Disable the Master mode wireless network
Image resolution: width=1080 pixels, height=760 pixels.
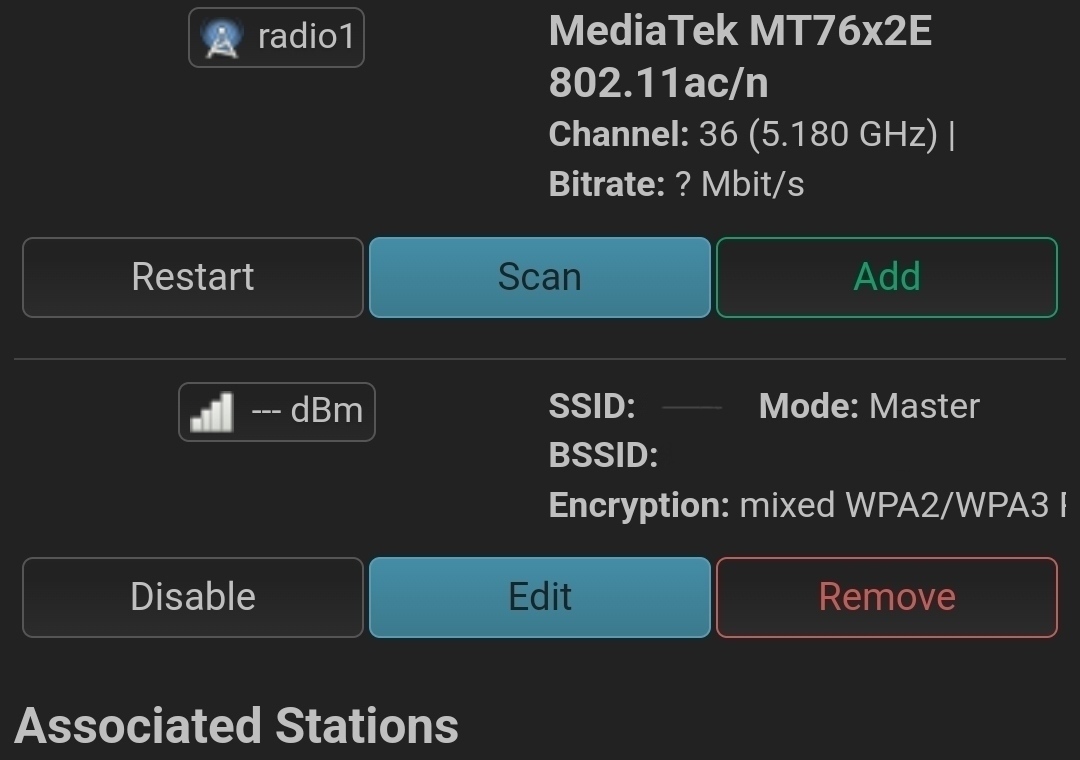[193, 597]
